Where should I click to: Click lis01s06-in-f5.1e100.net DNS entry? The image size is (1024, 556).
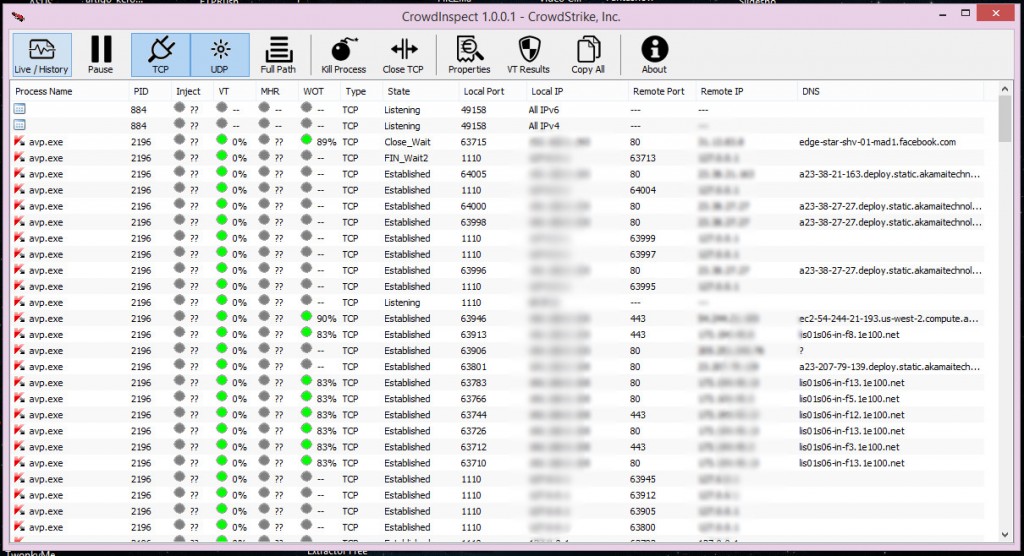849,399
